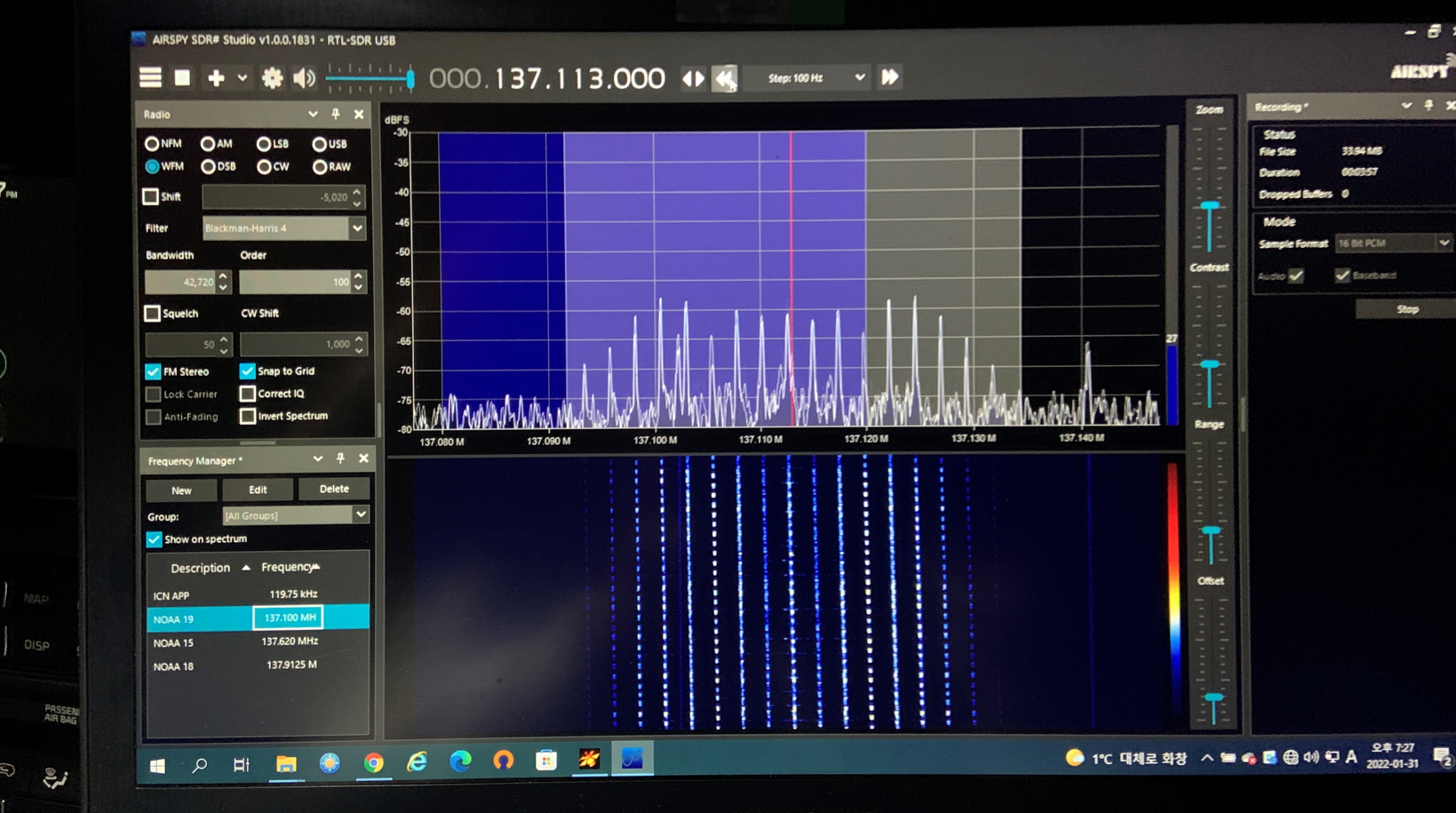
Task: Step the frequency down with the rewind arrow
Action: tap(725, 78)
